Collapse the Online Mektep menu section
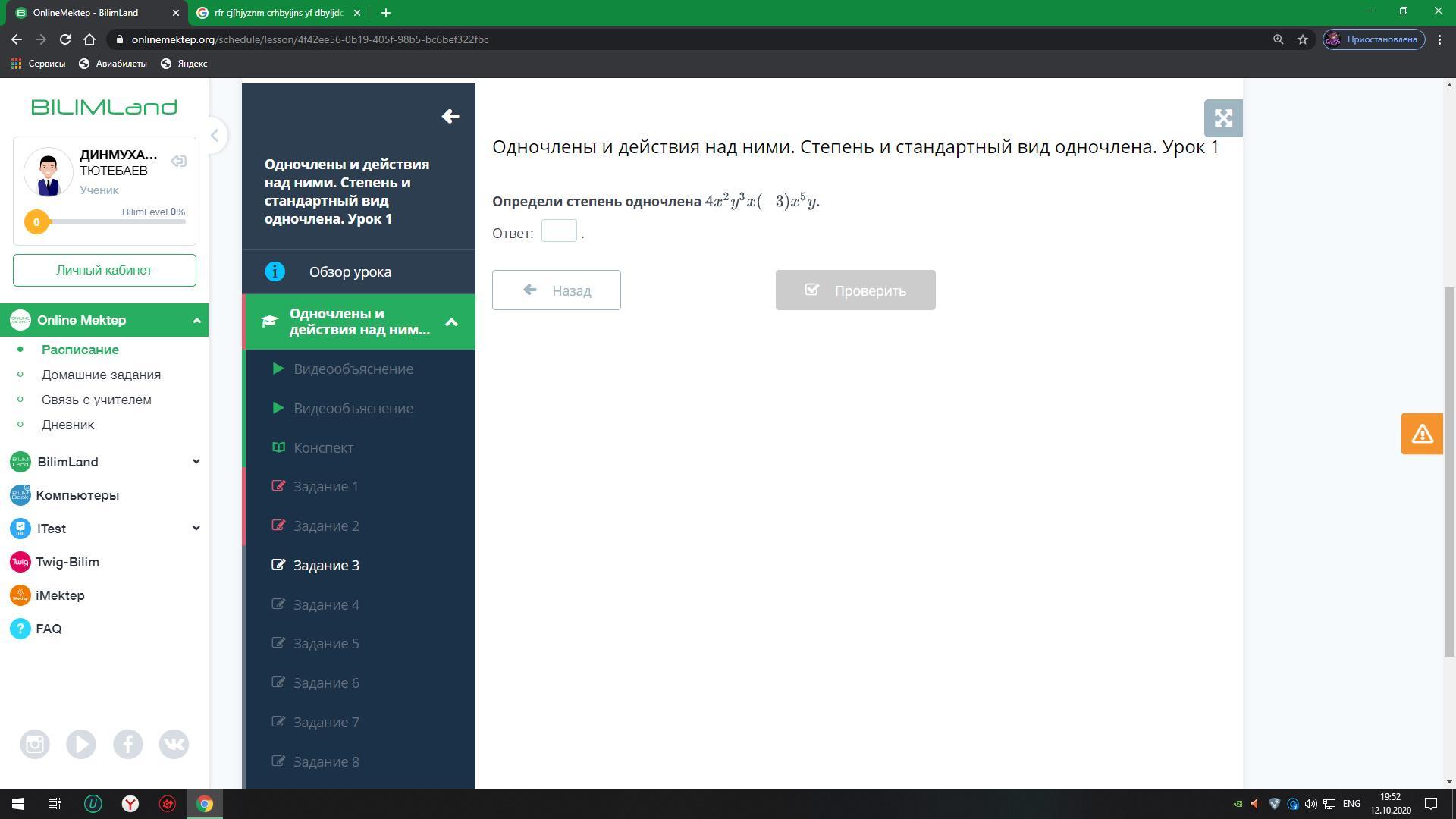The image size is (1456, 819). pos(196,320)
